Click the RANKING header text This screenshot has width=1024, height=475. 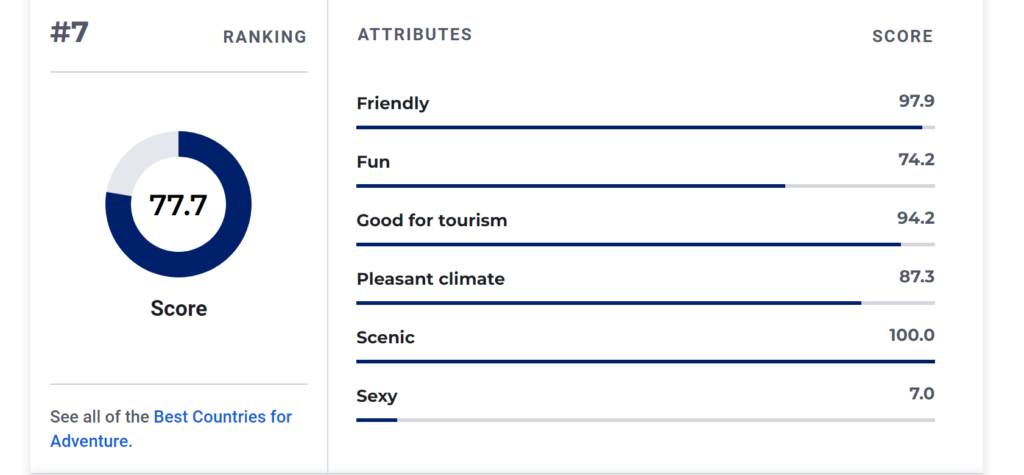264,37
